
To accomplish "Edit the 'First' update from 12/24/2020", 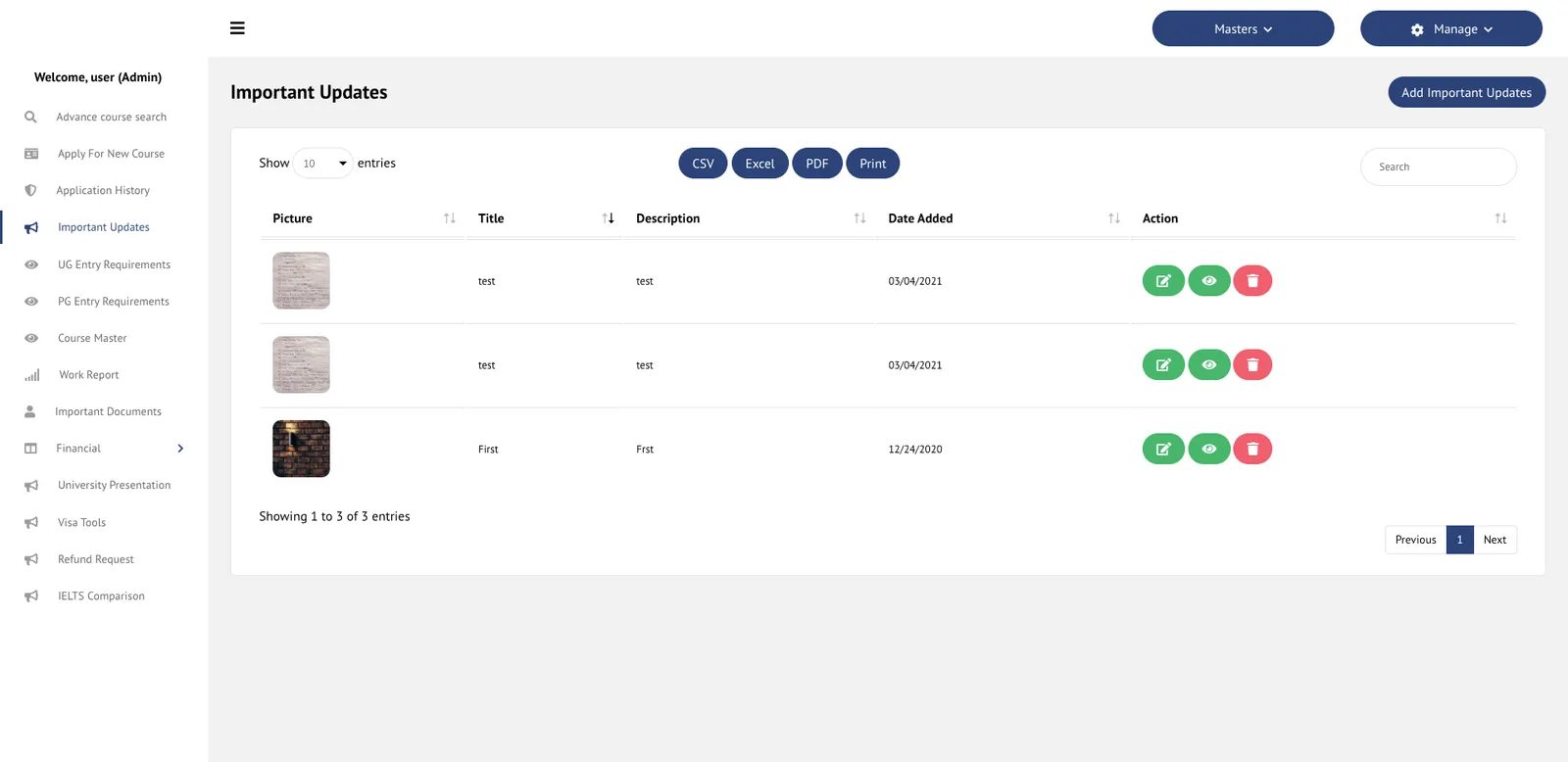I will pos(1163,450).
